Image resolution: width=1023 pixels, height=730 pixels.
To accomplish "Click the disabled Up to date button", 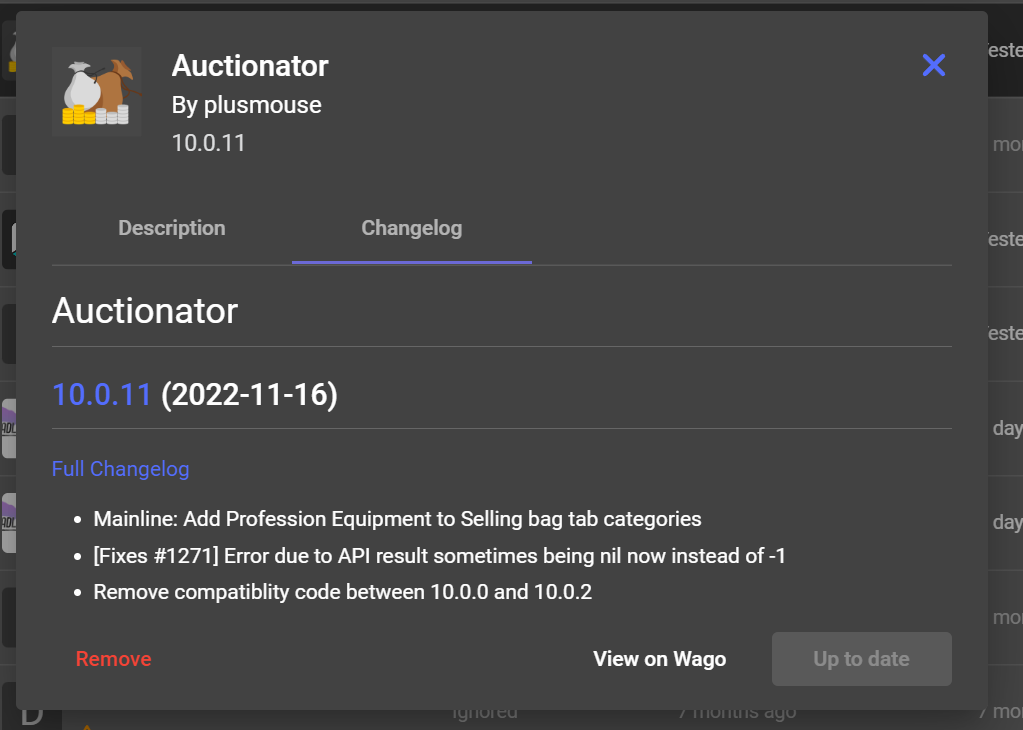I will click(861, 658).
